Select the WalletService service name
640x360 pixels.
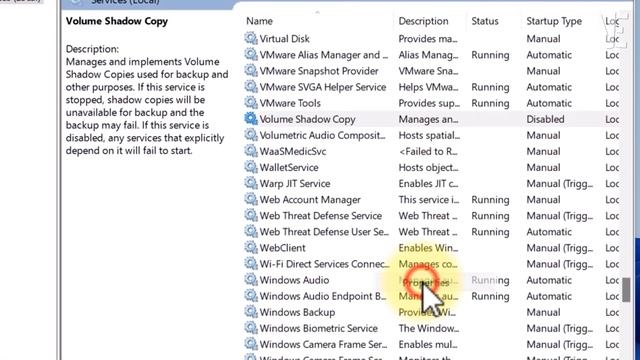[289, 167]
